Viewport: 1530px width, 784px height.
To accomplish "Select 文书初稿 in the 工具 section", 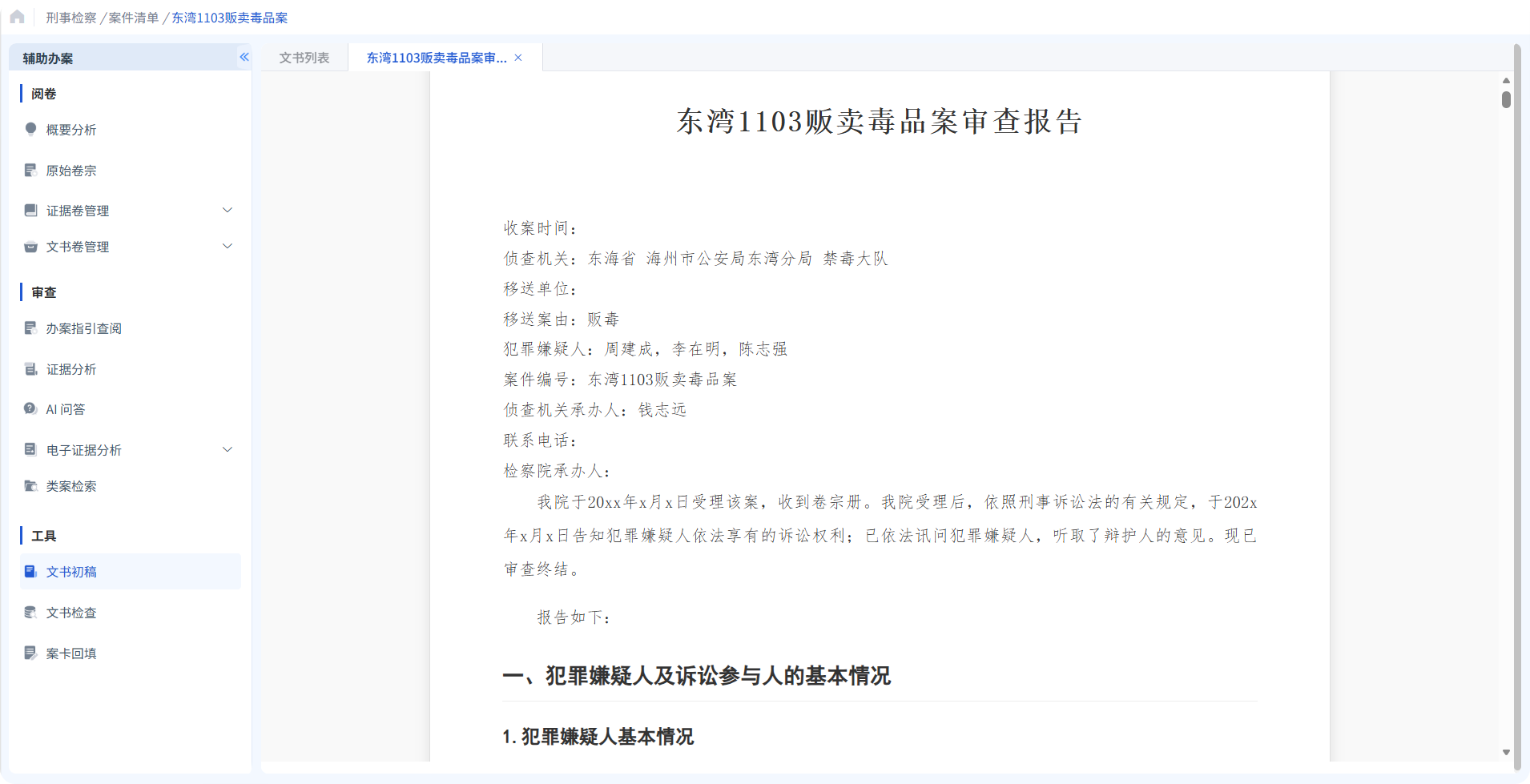I will click(x=131, y=572).
